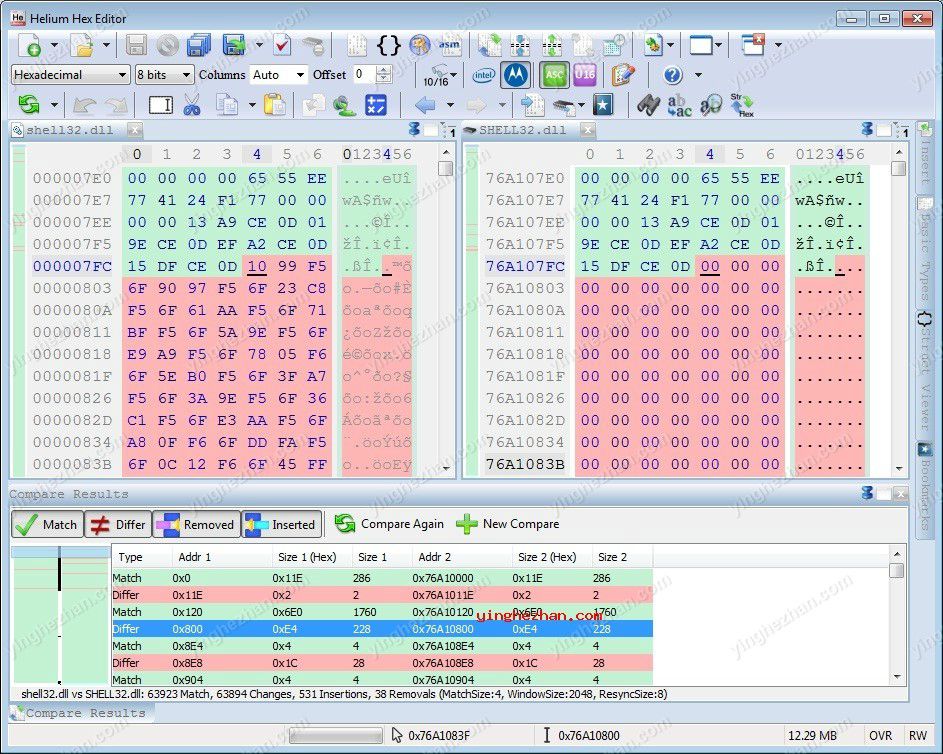
Task: Click the OVR overwrite mode status indicator
Action: (x=880, y=735)
